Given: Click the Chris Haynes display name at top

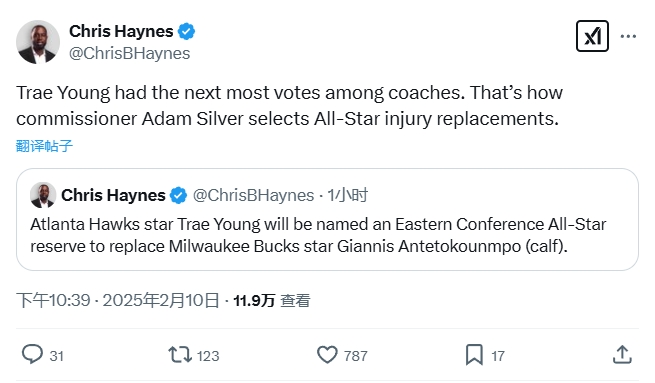Looking at the screenshot, I should pyautogui.click(x=121, y=31).
